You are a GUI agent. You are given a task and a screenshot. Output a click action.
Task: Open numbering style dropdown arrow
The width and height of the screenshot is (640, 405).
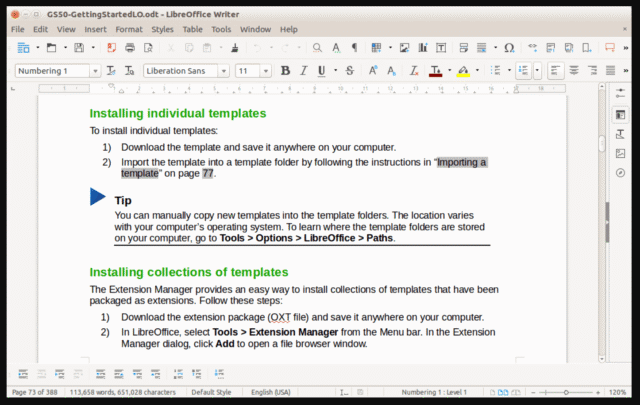(x=537, y=71)
